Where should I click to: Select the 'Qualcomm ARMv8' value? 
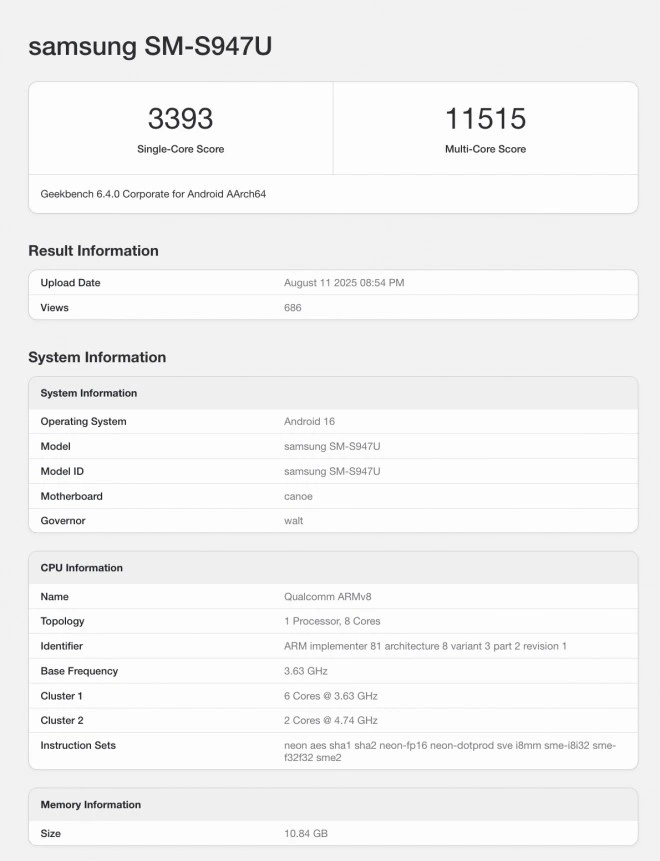[328, 596]
